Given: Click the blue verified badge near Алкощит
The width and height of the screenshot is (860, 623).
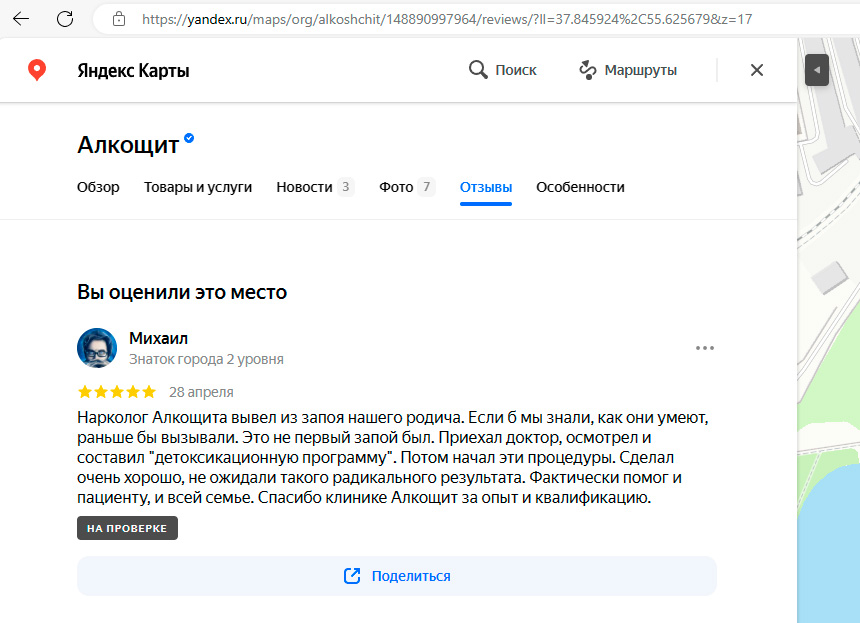Looking at the screenshot, I should (x=189, y=139).
